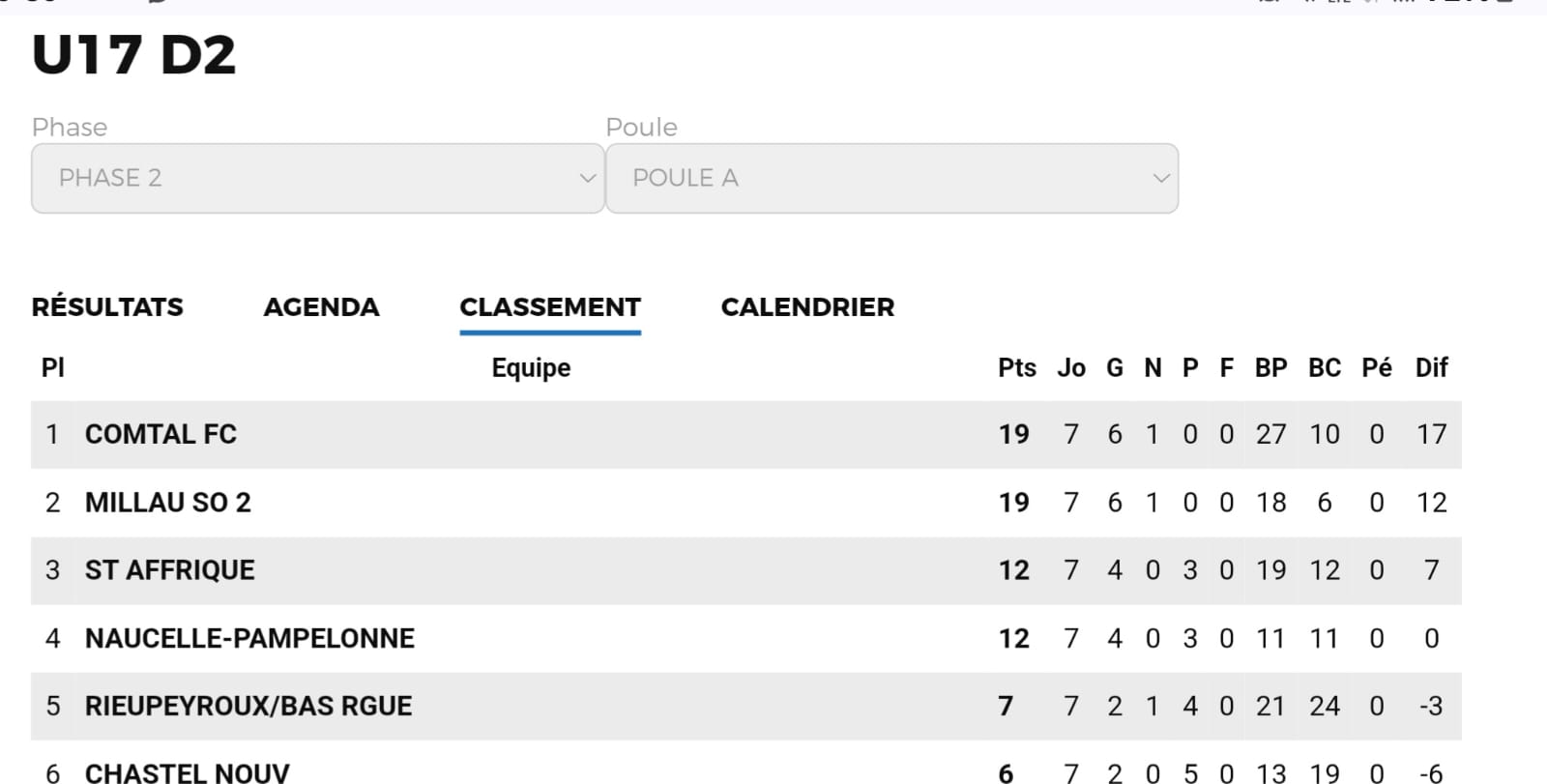1547x784 pixels.
Task: Click the CHASTEL NOUV team name
Action: click(x=187, y=773)
